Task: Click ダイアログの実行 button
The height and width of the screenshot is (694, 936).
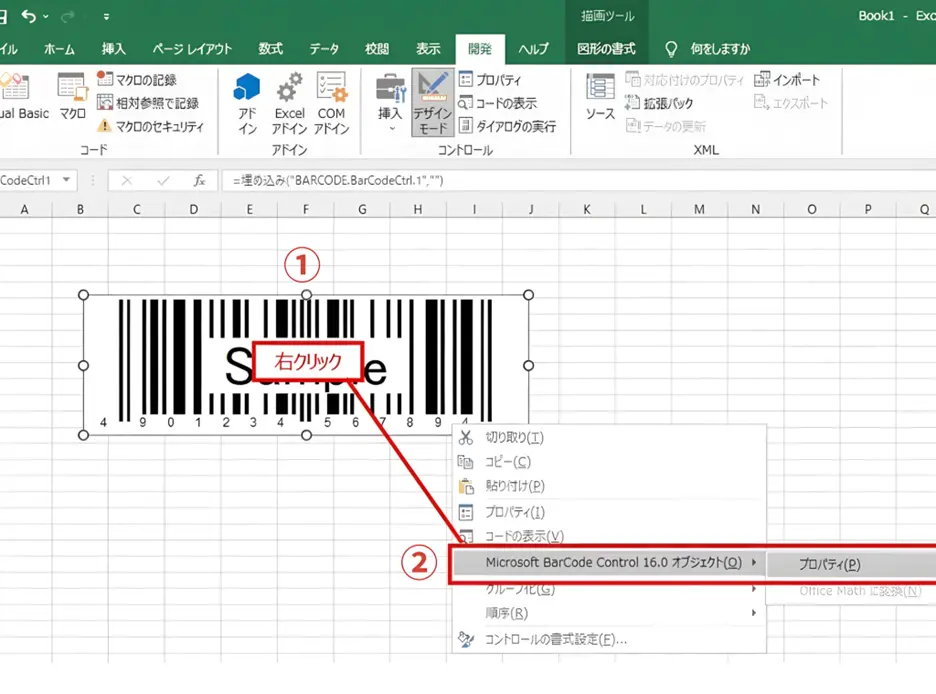Action: click(x=507, y=126)
